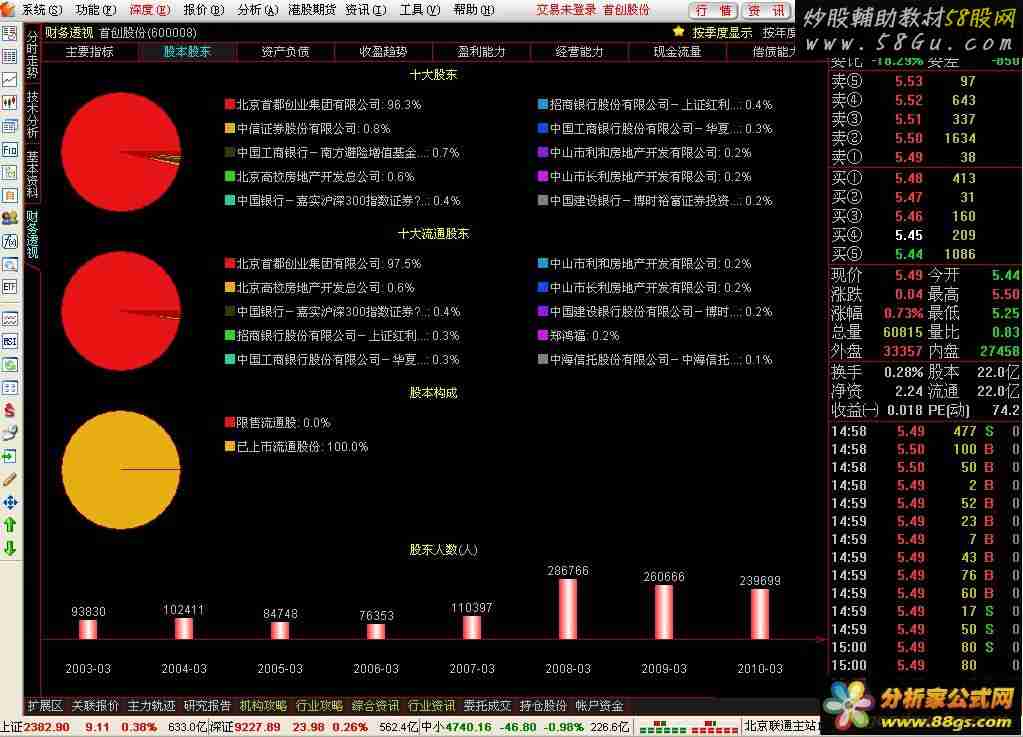Open the 功能(F) menu
This screenshot has width=1023, height=737.
pos(96,10)
